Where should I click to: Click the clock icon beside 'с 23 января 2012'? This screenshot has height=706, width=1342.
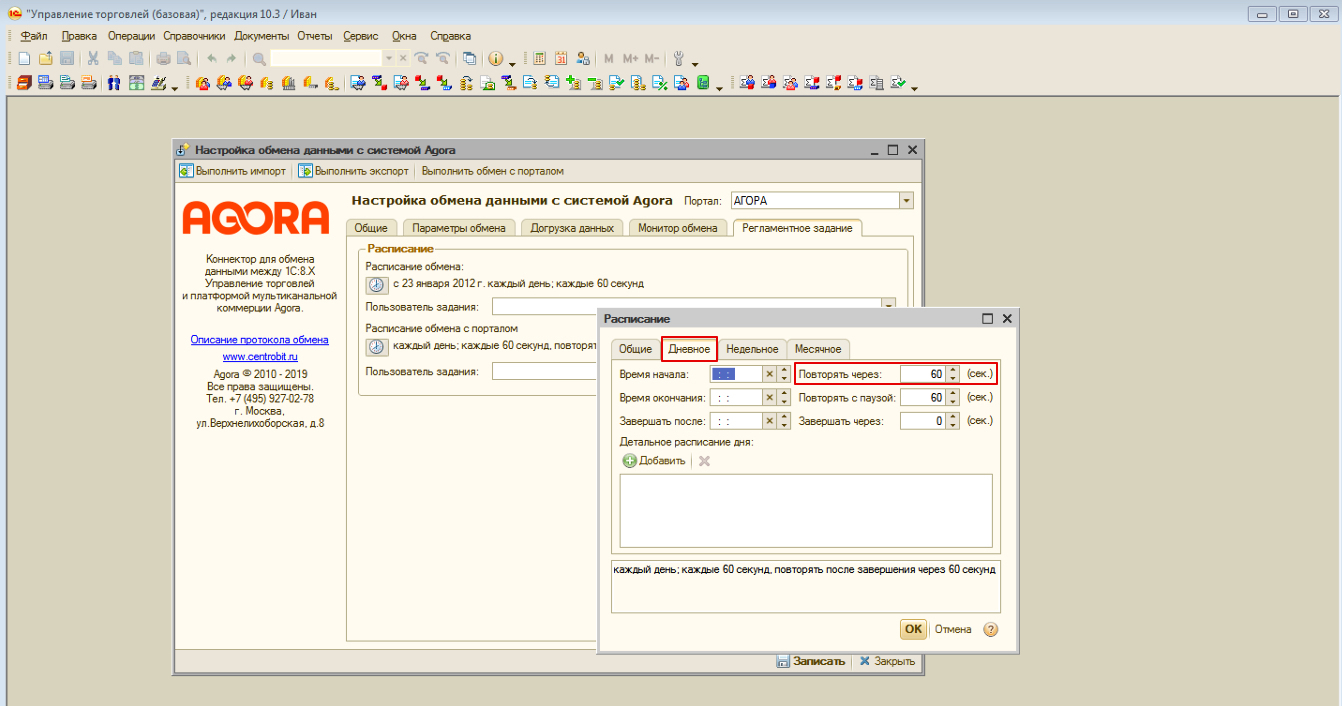point(376,284)
